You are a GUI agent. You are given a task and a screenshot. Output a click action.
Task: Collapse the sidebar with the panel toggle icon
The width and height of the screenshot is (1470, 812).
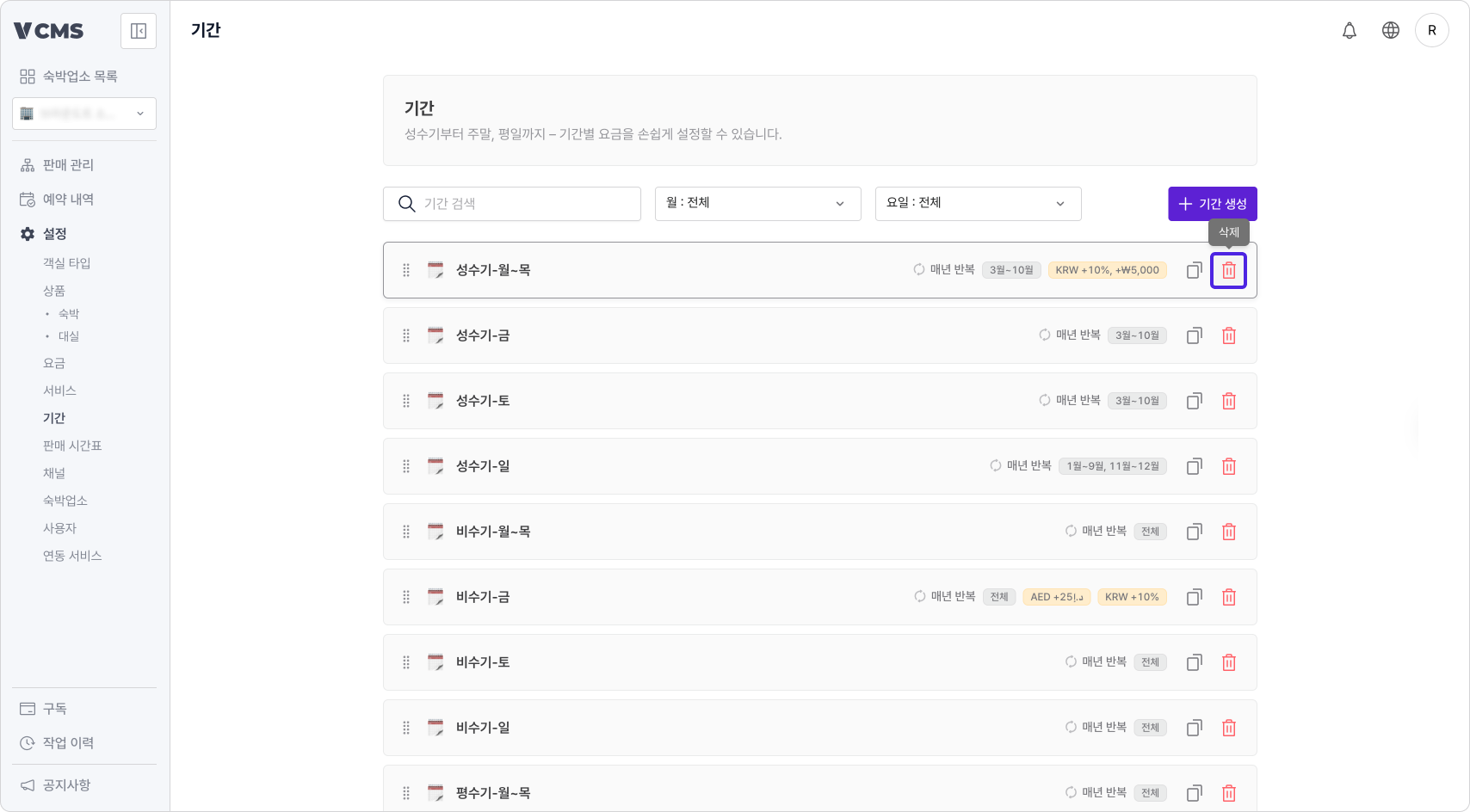point(138,30)
